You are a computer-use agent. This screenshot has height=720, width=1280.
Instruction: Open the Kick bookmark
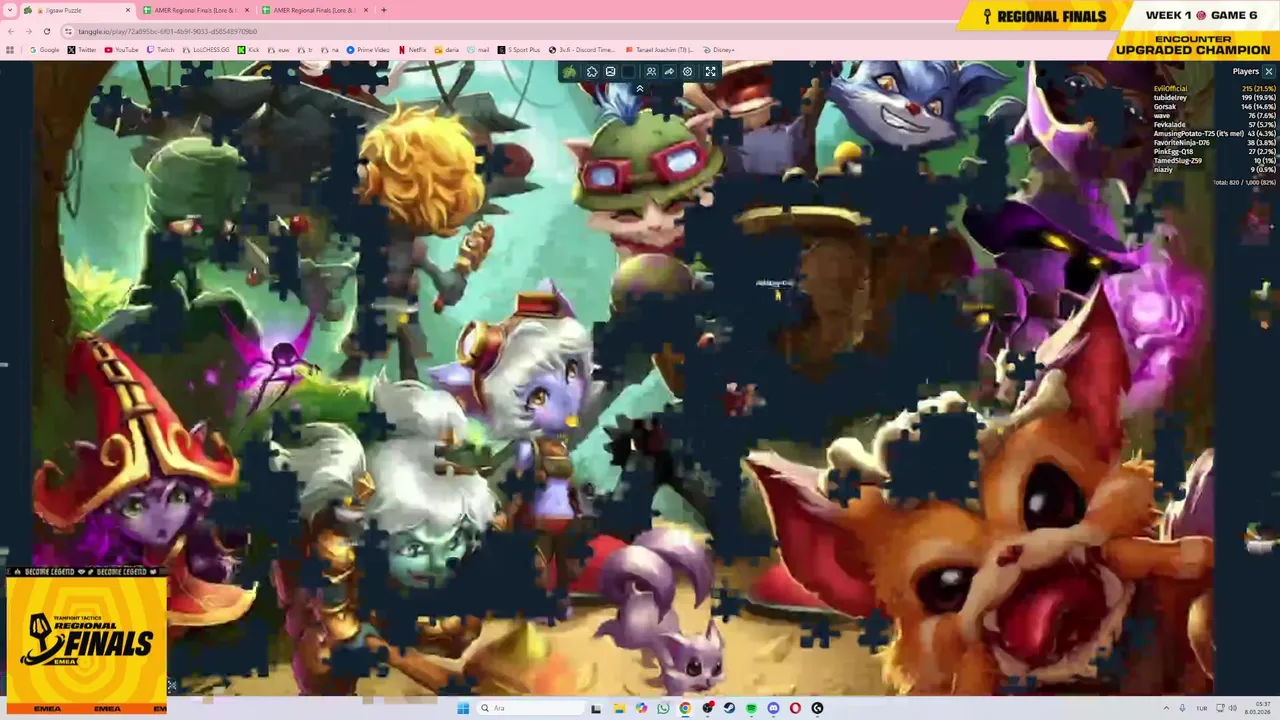coord(248,49)
